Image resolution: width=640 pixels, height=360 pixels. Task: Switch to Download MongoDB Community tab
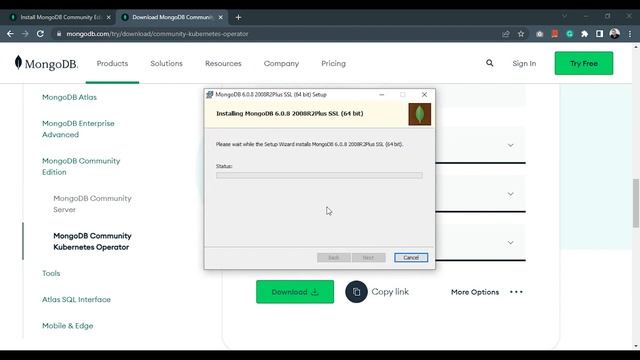click(x=172, y=17)
